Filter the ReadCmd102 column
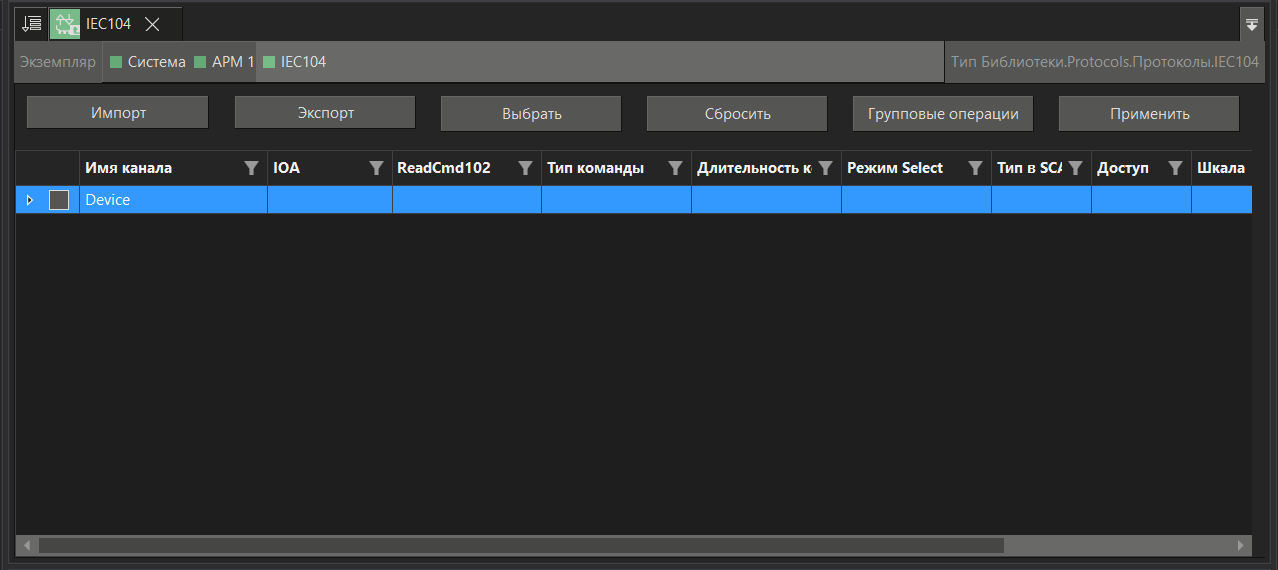 pos(525,169)
